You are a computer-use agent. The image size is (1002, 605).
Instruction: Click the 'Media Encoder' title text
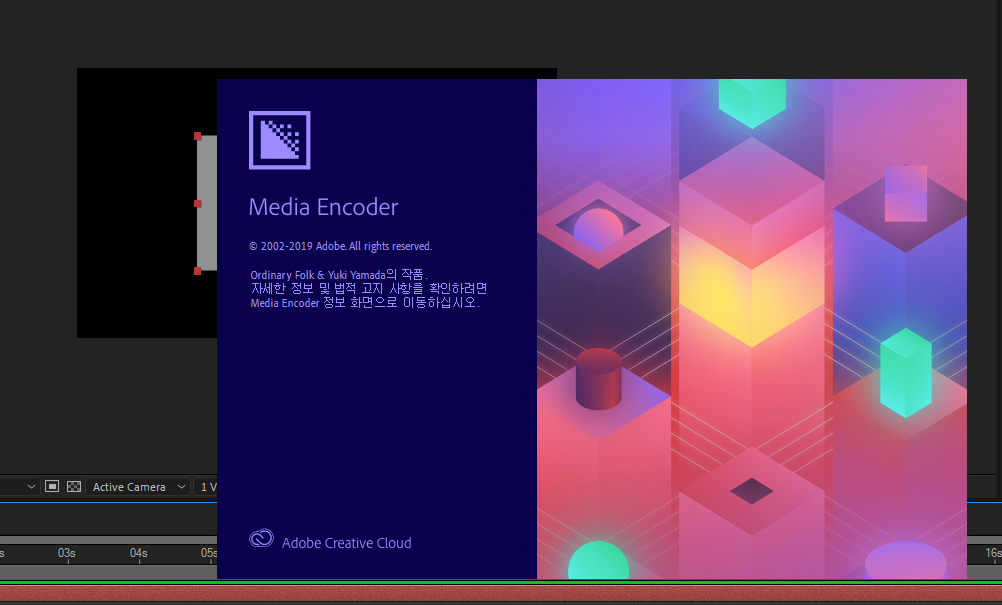pyautogui.click(x=323, y=207)
